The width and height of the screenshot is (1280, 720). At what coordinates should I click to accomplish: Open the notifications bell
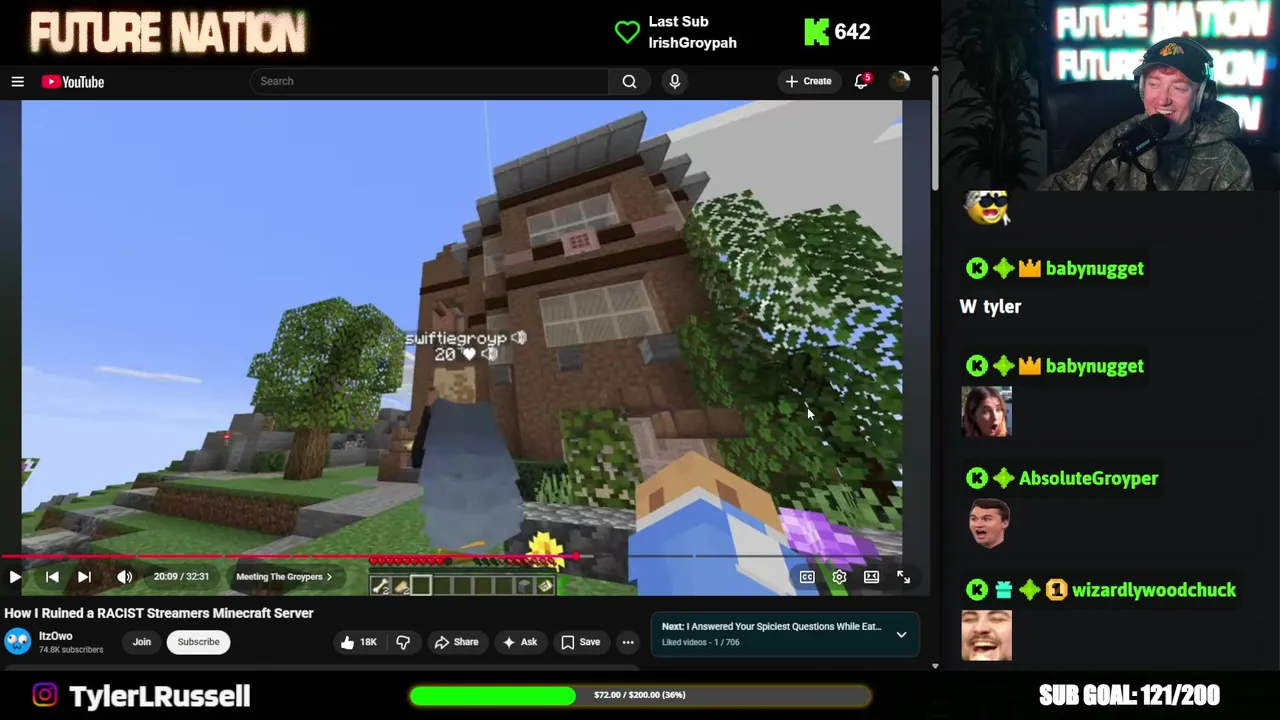(861, 81)
